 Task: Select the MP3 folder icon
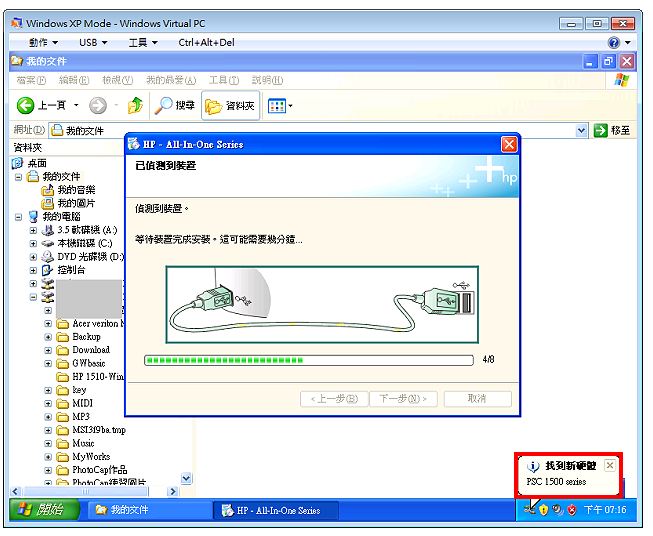[62, 417]
